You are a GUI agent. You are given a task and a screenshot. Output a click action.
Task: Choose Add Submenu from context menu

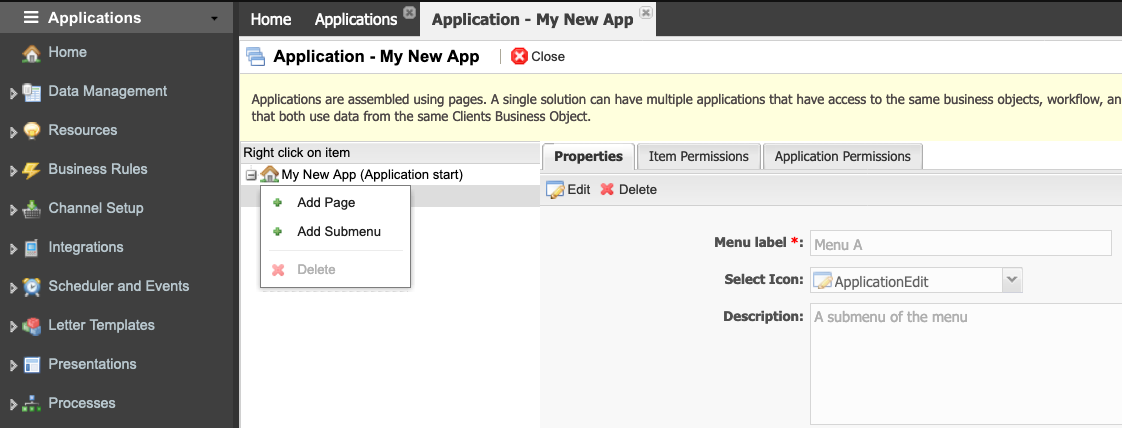[x=338, y=232]
